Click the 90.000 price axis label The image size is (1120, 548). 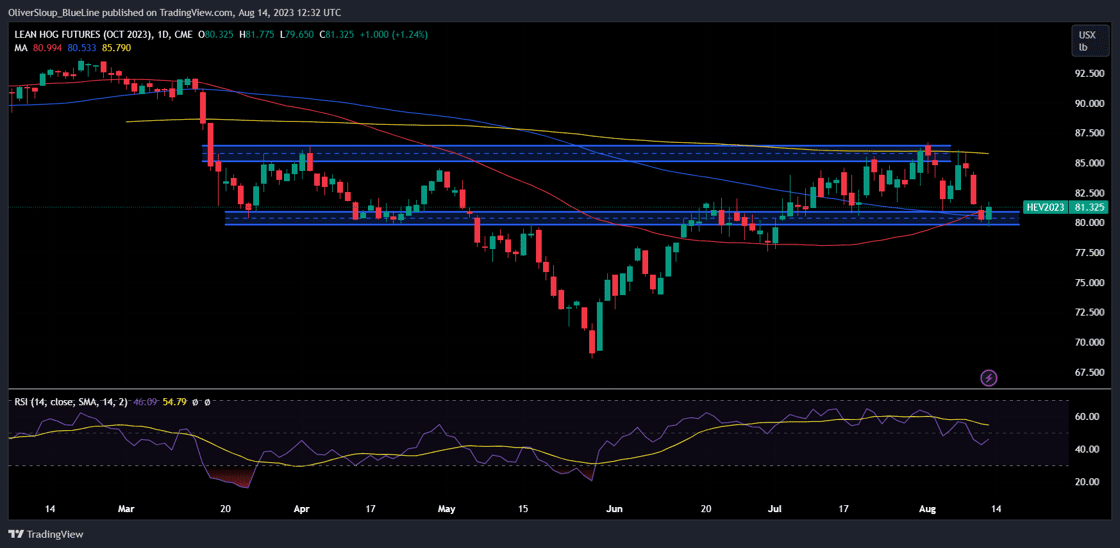1091,104
